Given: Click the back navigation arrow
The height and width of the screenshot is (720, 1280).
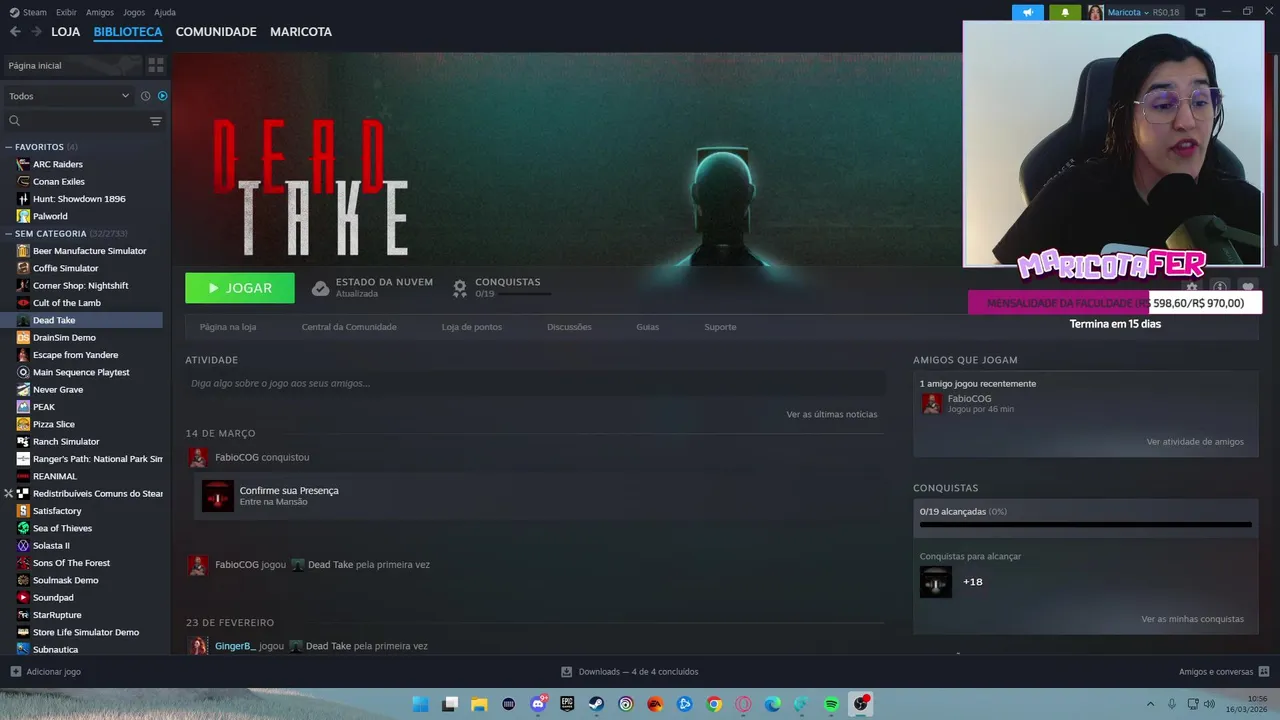Looking at the screenshot, I should tap(15, 32).
